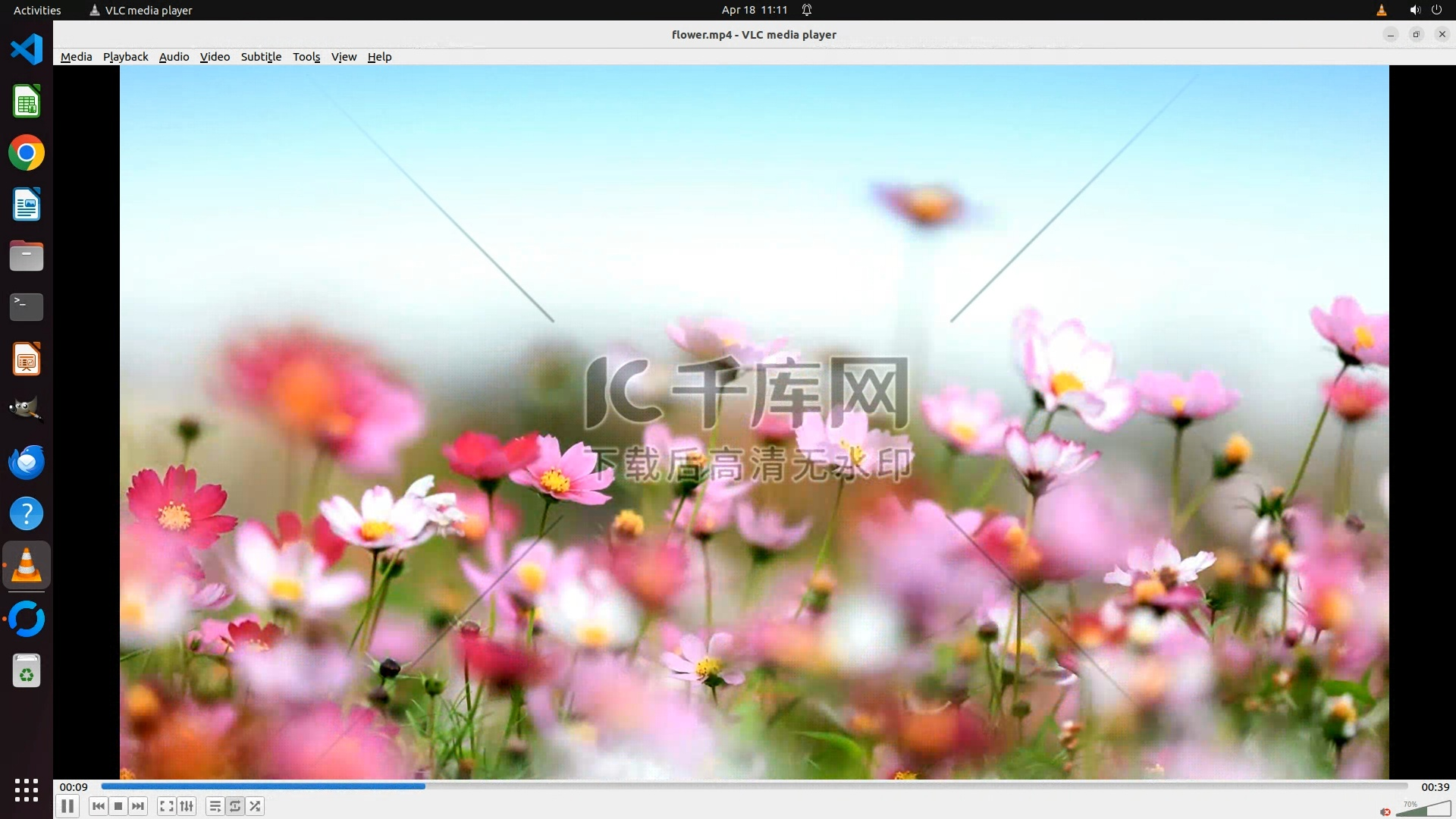
Task: Stop playback with the stop button
Action: tap(118, 806)
